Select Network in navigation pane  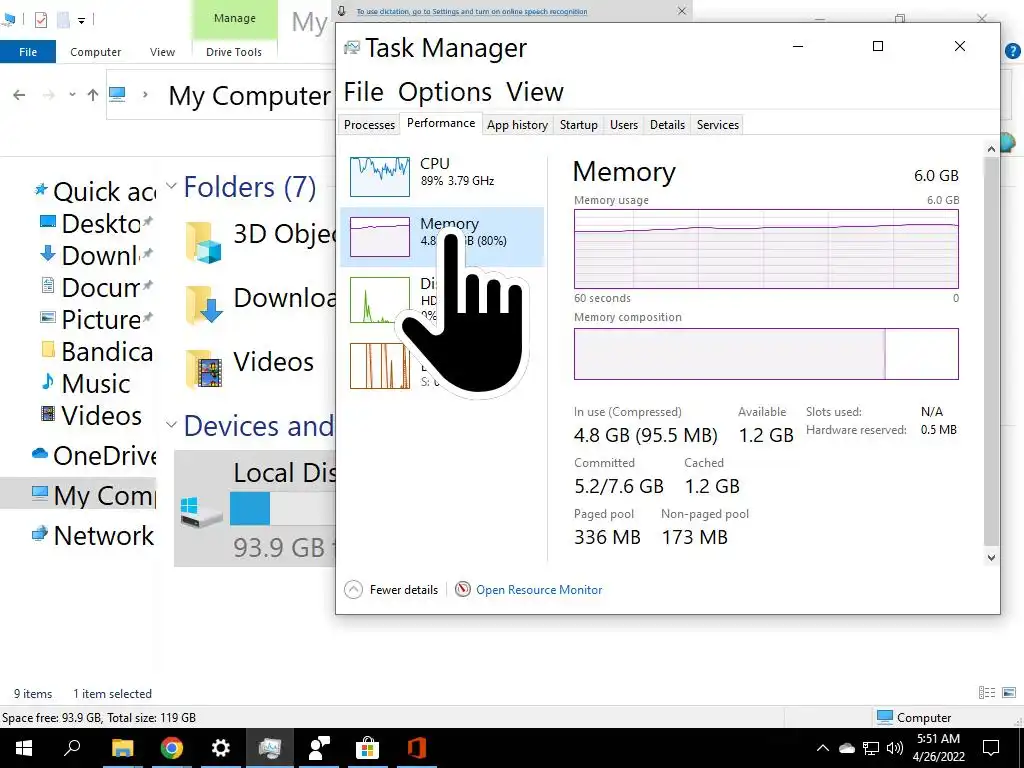[93, 536]
